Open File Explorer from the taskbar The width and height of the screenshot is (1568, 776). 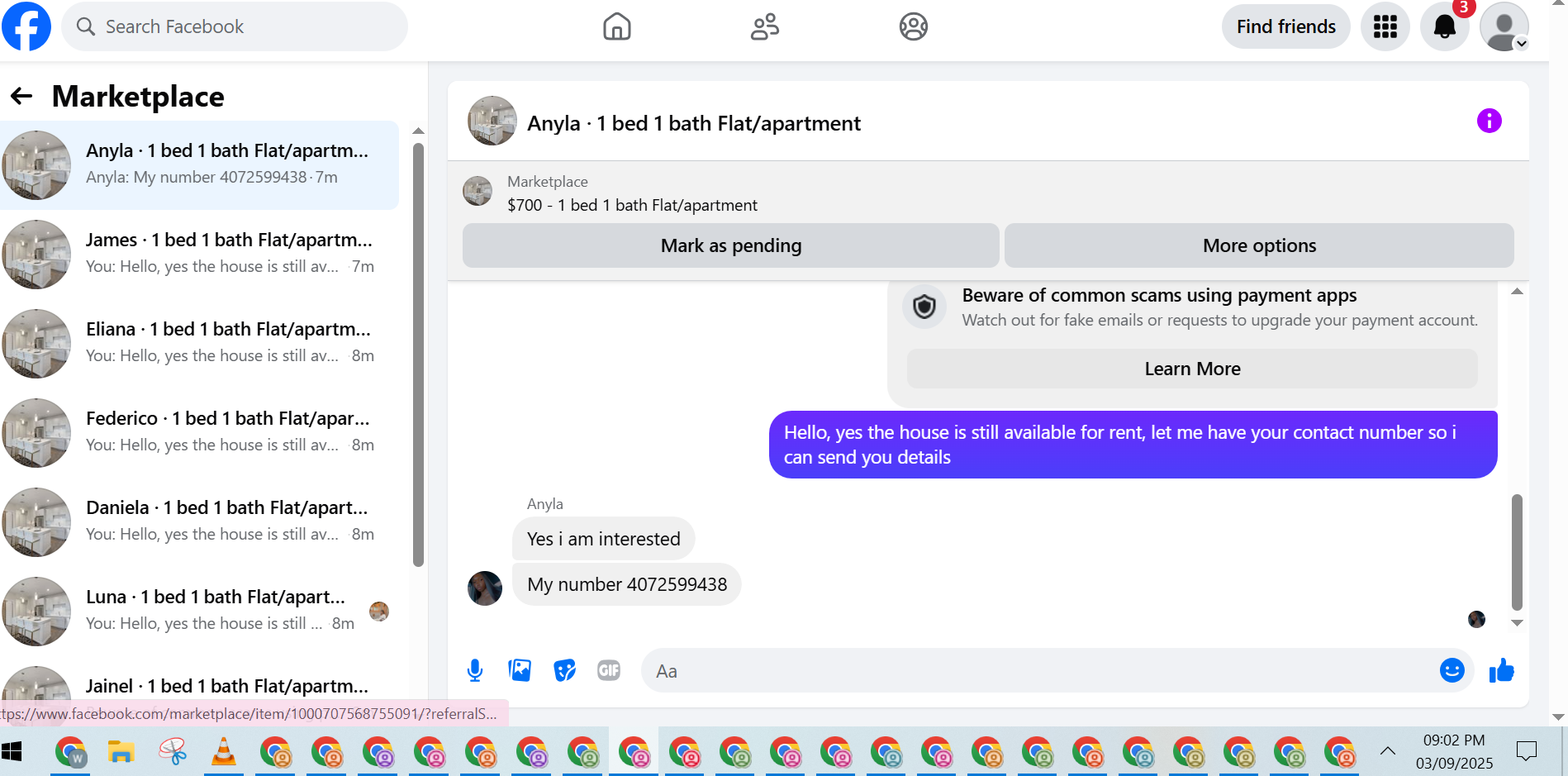(121, 752)
